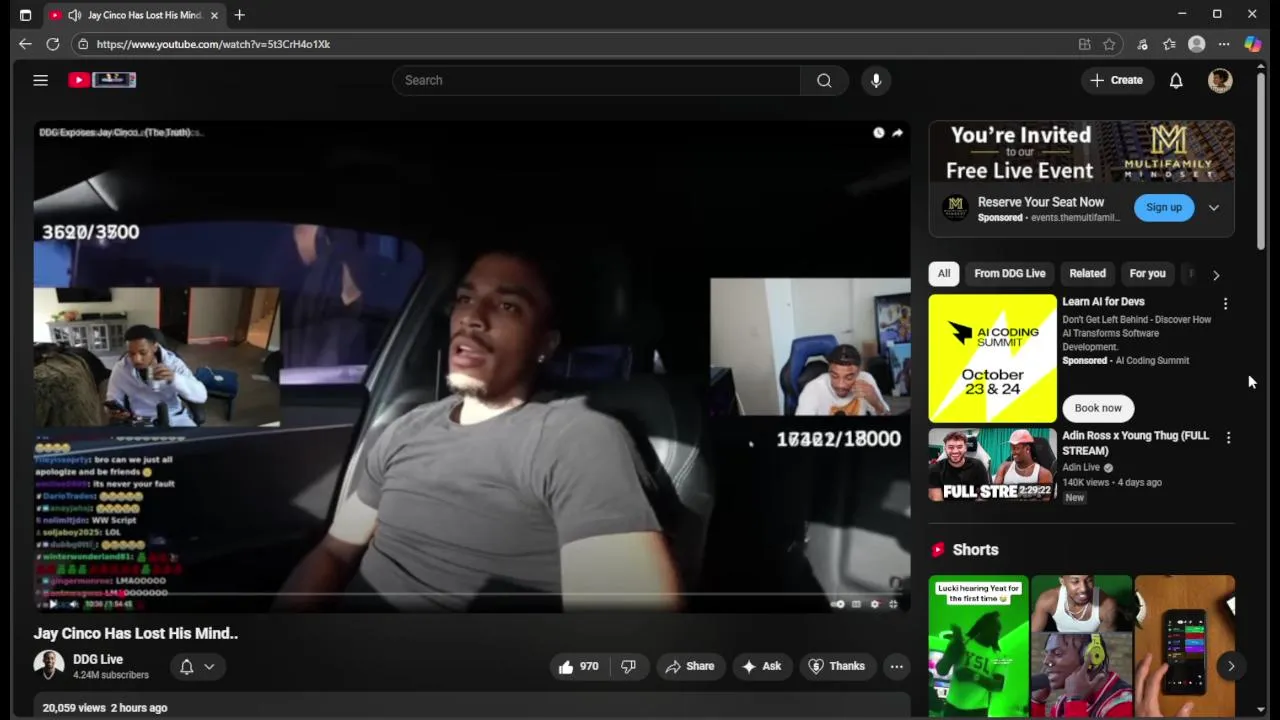Image resolution: width=1280 pixels, height=720 pixels.
Task: Open DDG Live channel name link
Action: click(x=98, y=659)
